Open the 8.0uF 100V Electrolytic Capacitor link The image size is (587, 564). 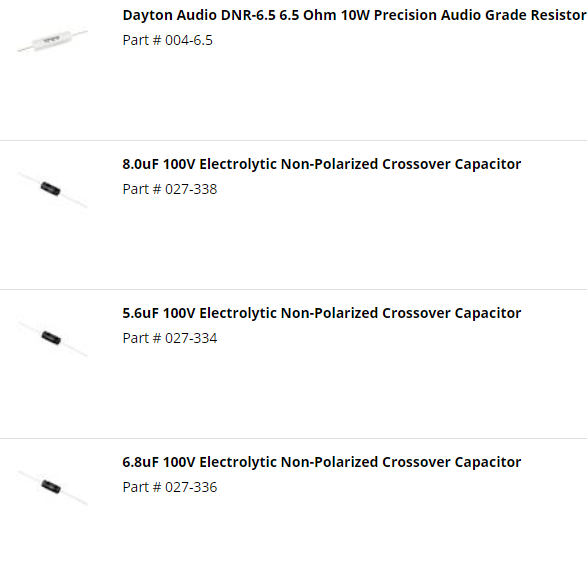[322, 164]
